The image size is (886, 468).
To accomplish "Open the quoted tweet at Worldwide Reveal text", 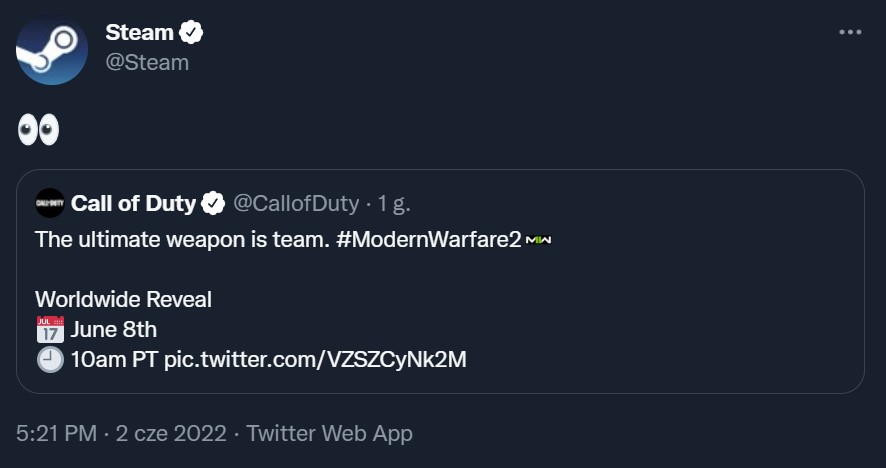I will pos(123,299).
